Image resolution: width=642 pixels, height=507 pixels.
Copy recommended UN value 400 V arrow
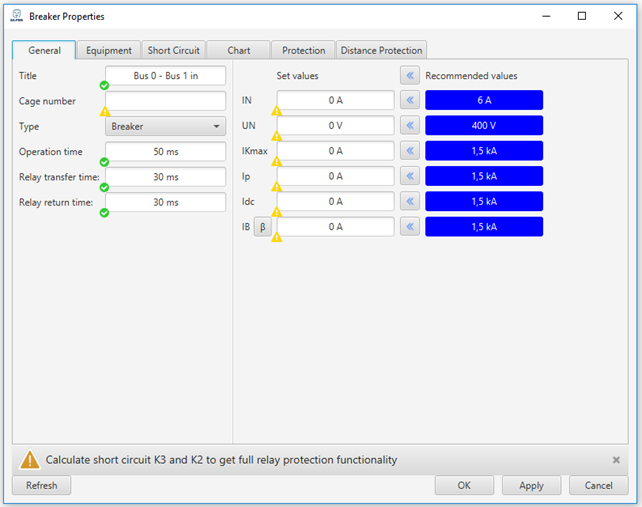coord(409,126)
